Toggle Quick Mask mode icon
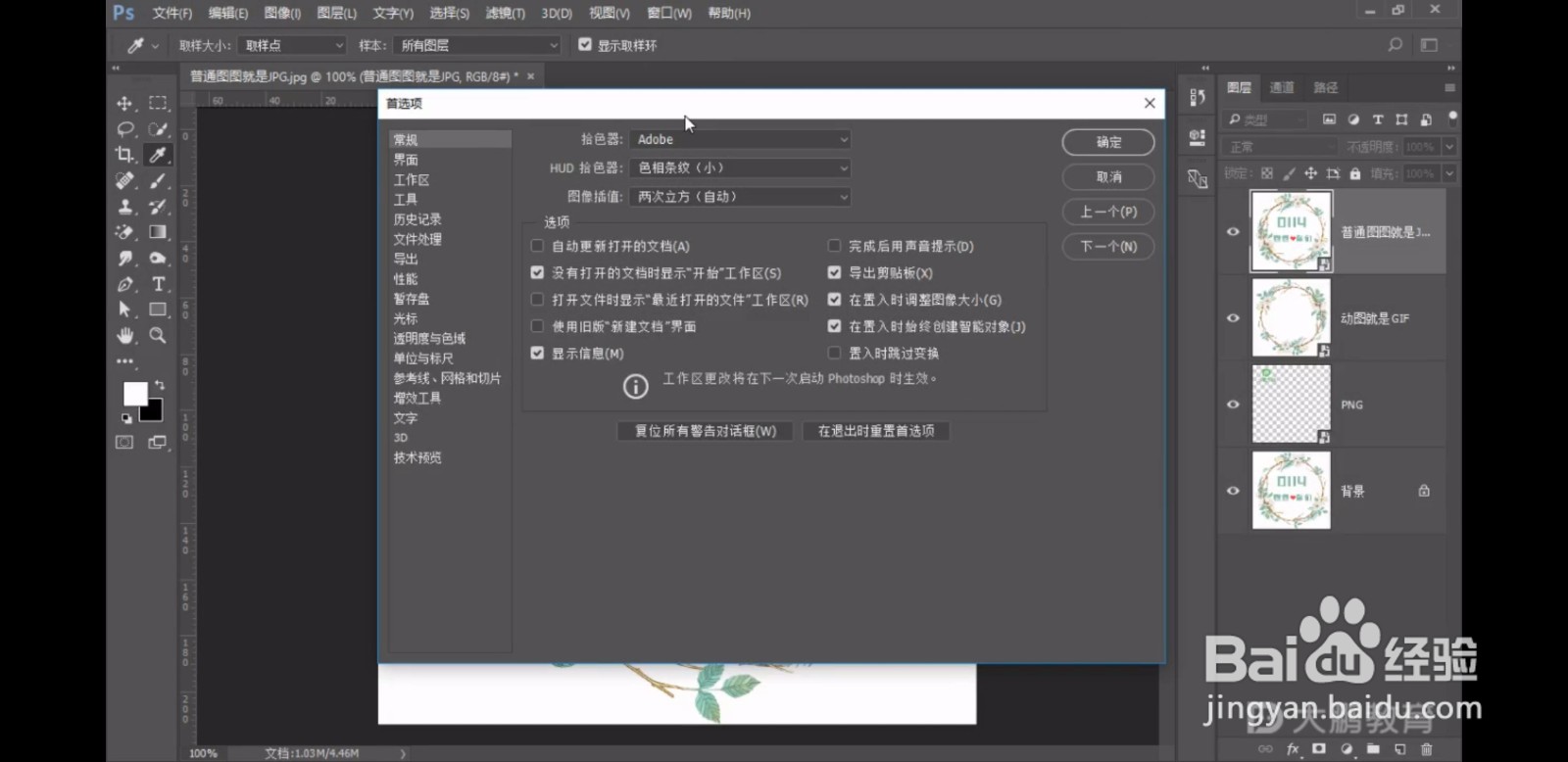 coord(124,443)
